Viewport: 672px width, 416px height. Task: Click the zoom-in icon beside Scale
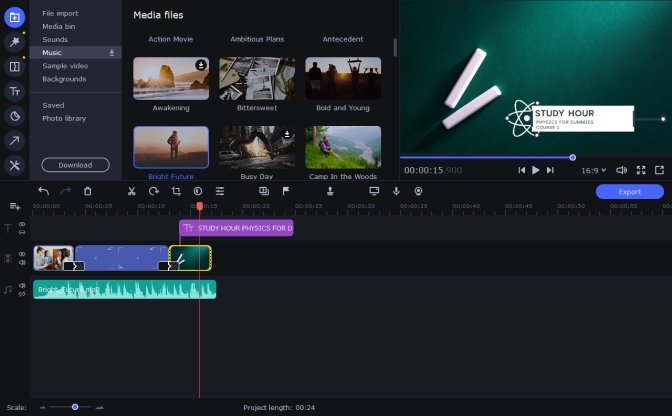(x=99, y=407)
